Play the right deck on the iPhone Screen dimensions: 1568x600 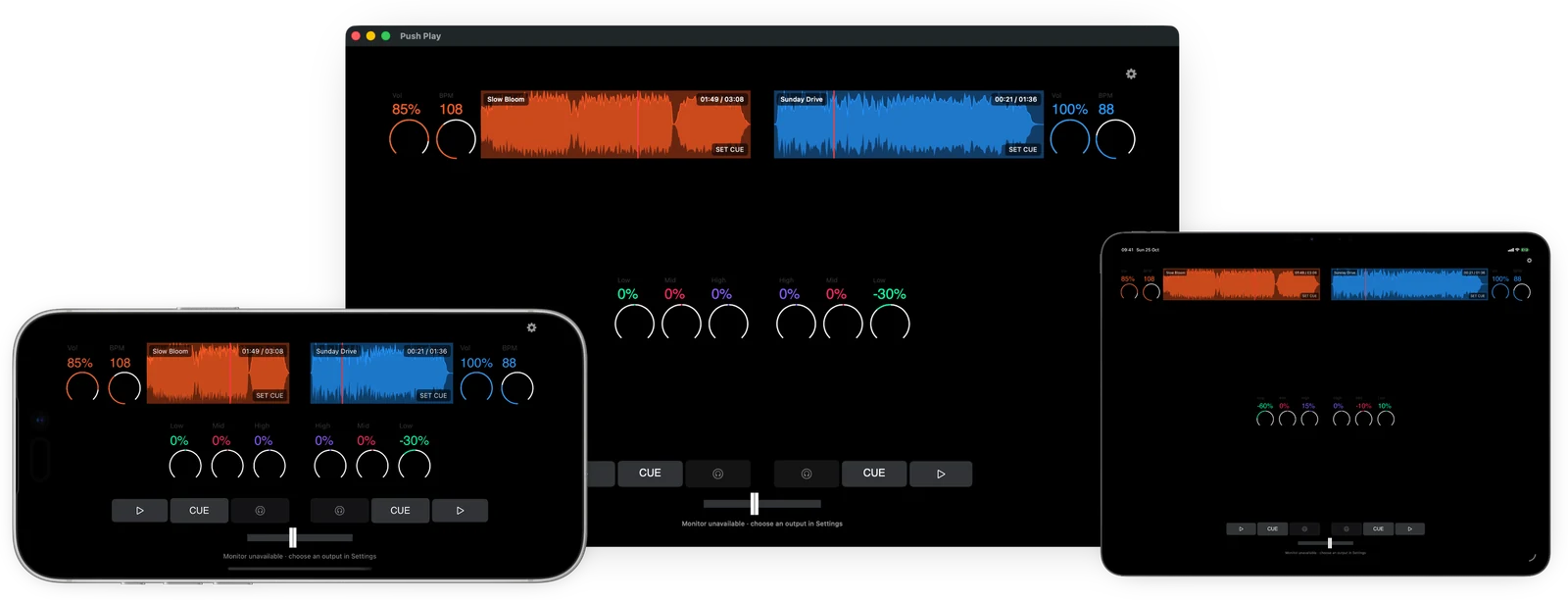coord(460,511)
